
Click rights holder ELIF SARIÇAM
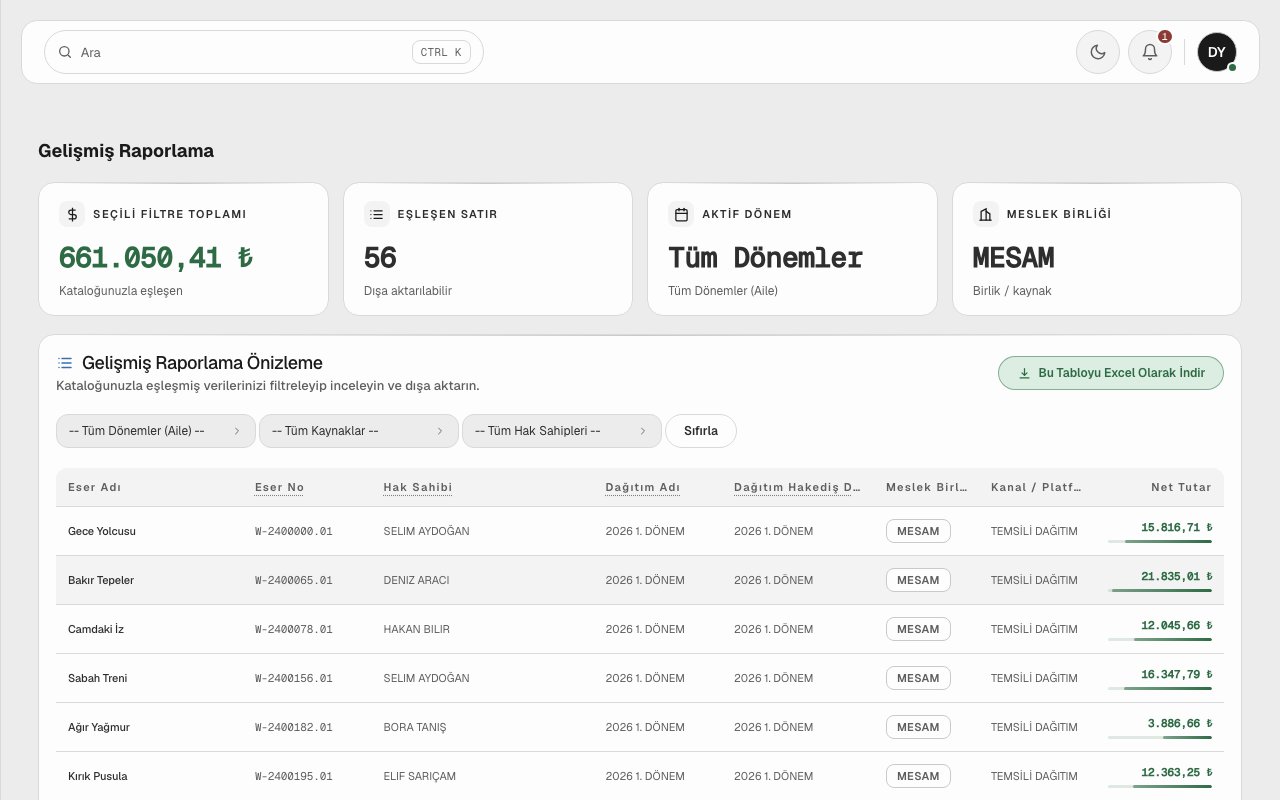pos(420,776)
